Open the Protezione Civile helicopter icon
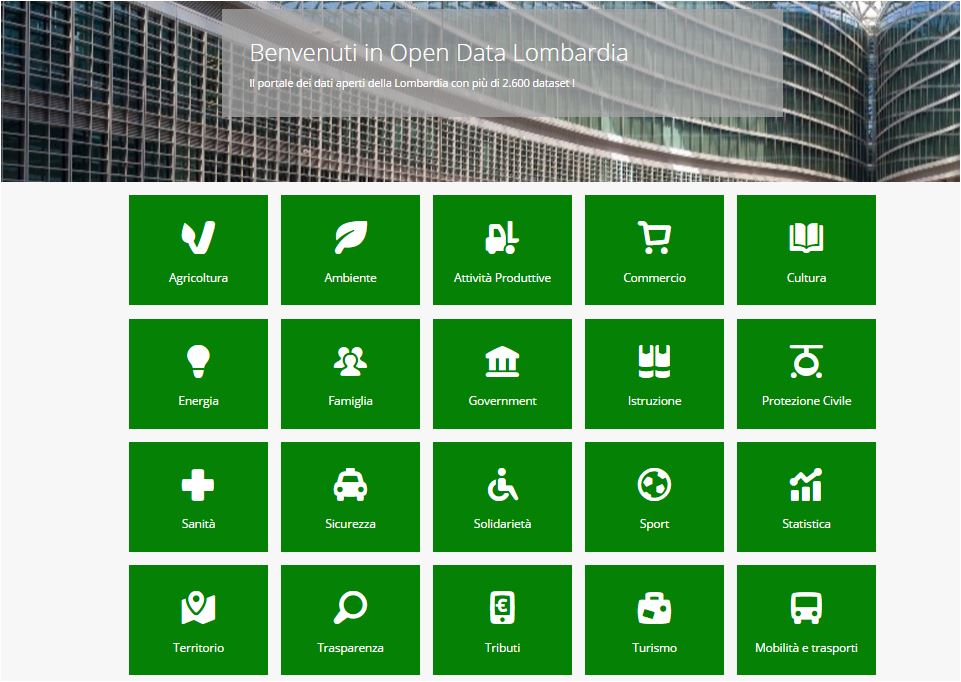The image size is (961, 682). tap(806, 361)
